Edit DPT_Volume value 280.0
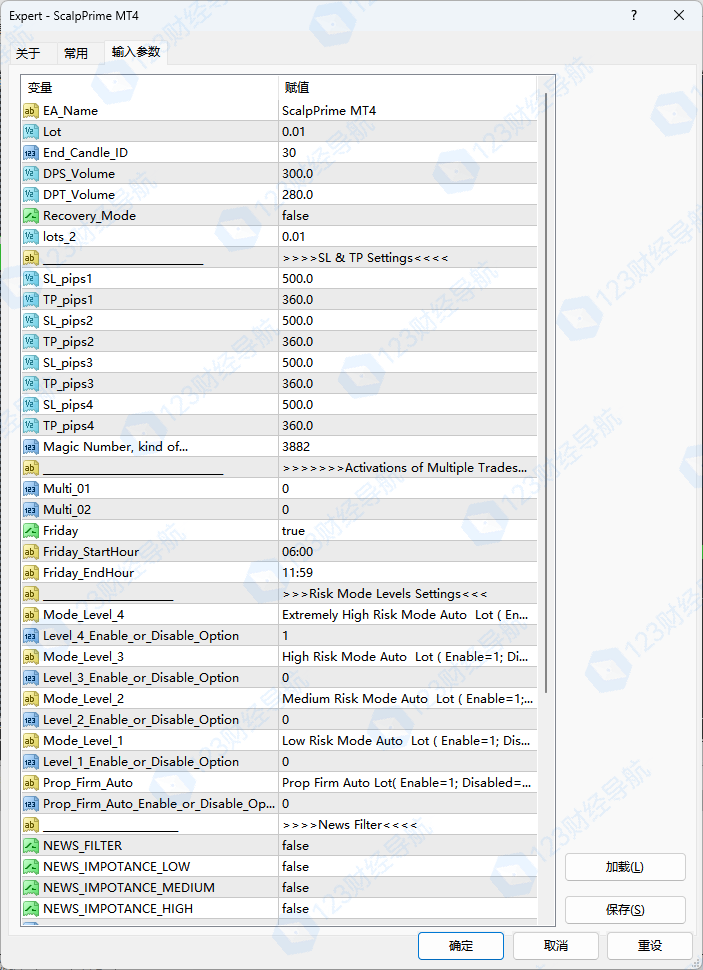This screenshot has width=703, height=970. [407, 195]
